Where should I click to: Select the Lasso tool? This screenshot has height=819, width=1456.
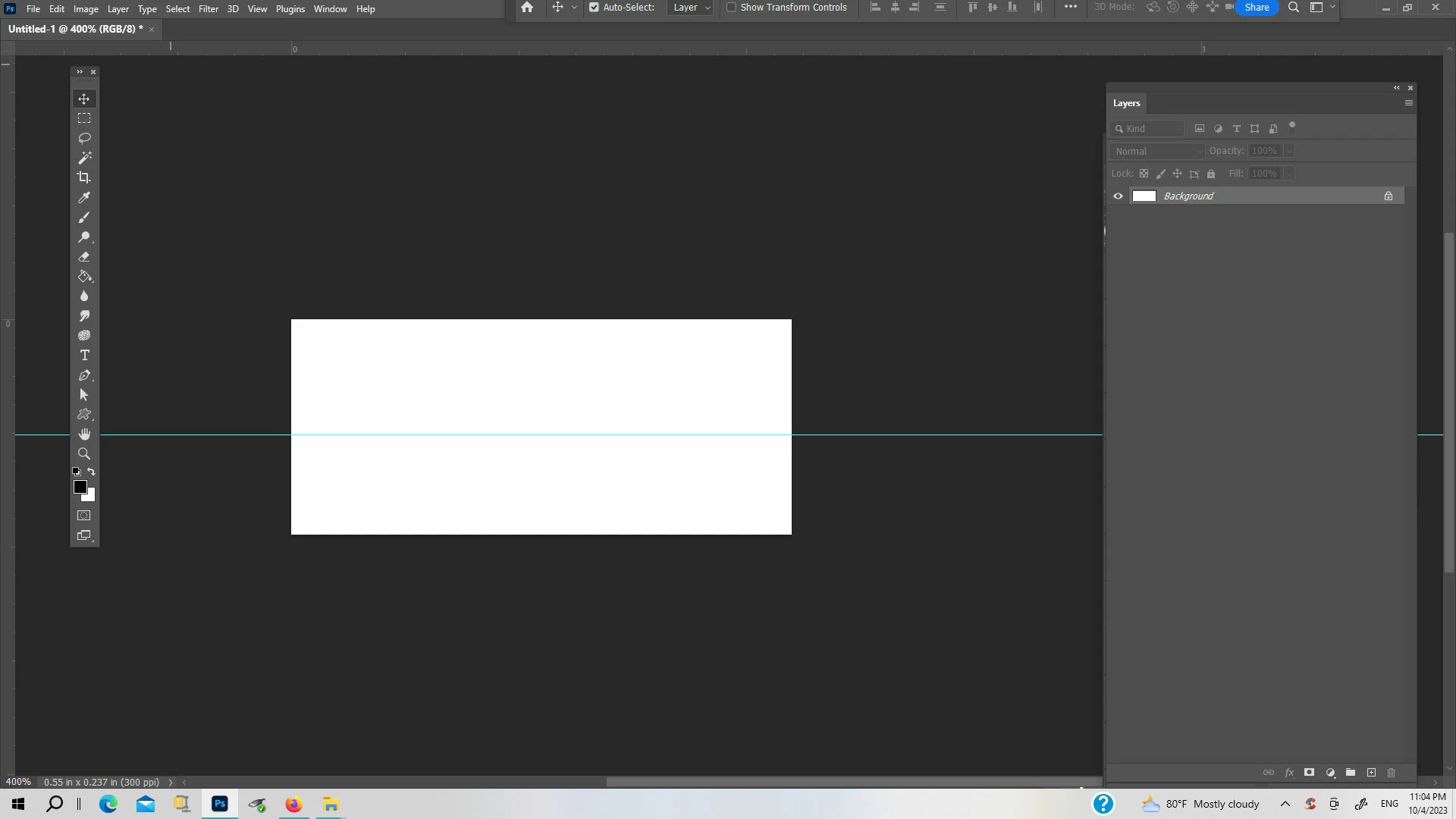coord(84,138)
